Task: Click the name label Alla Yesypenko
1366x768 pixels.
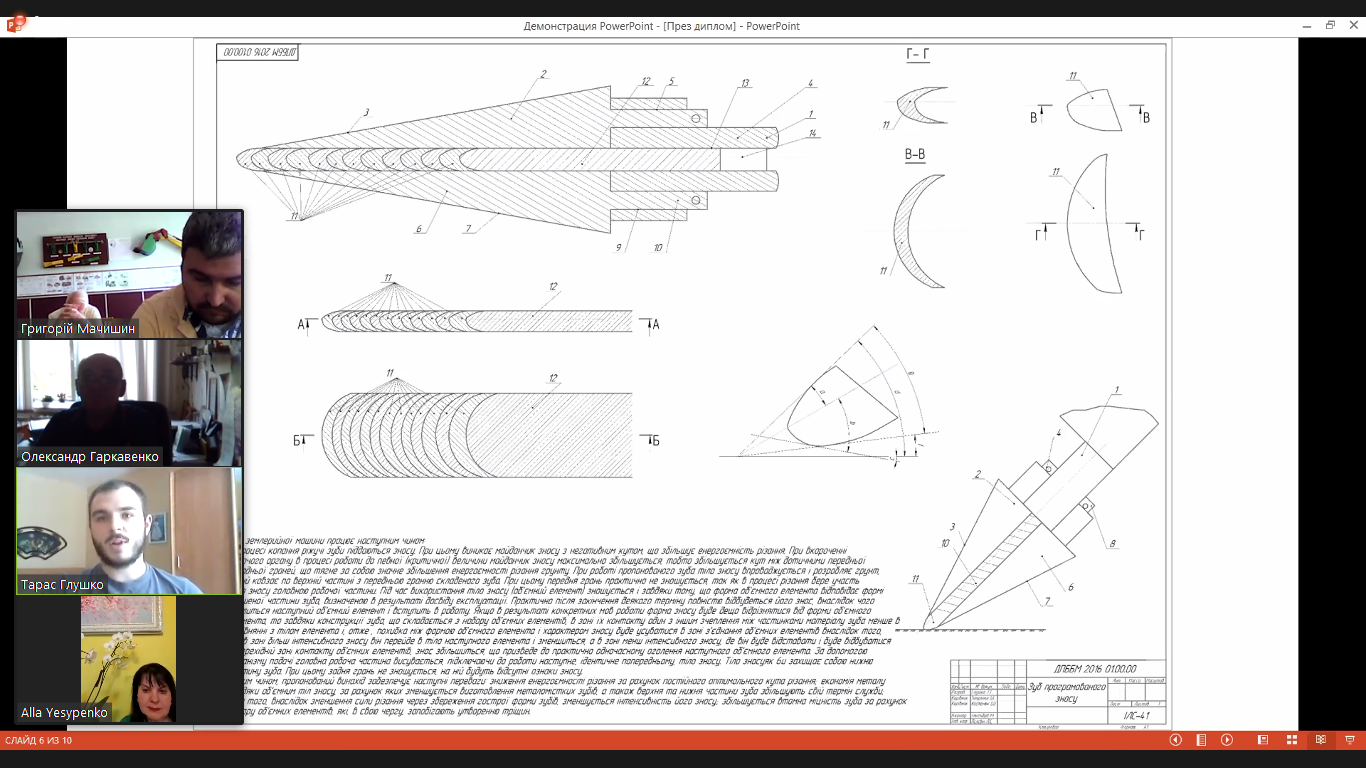Action: [64, 713]
